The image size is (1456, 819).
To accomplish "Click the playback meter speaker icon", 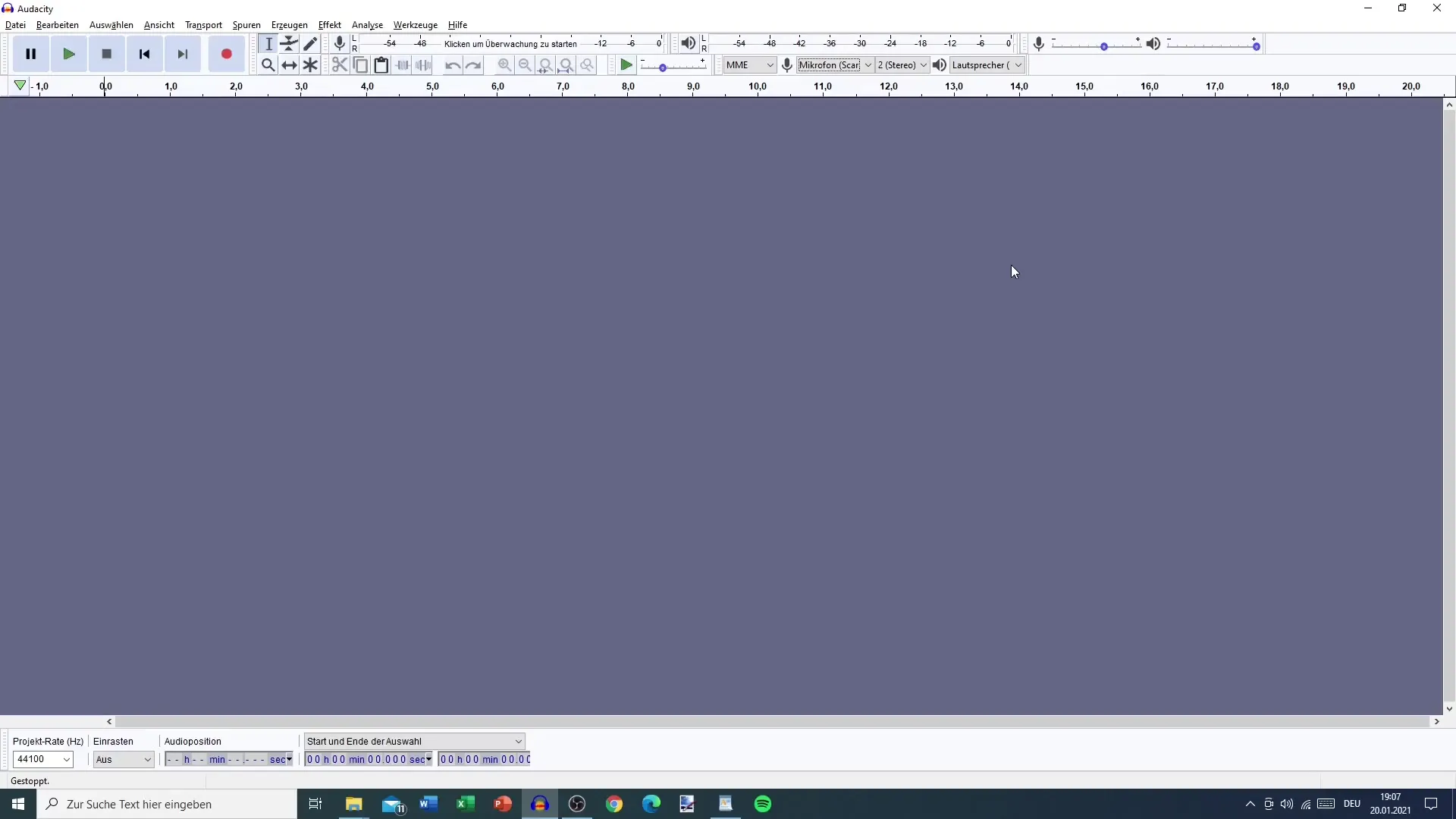I will coord(688,43).
